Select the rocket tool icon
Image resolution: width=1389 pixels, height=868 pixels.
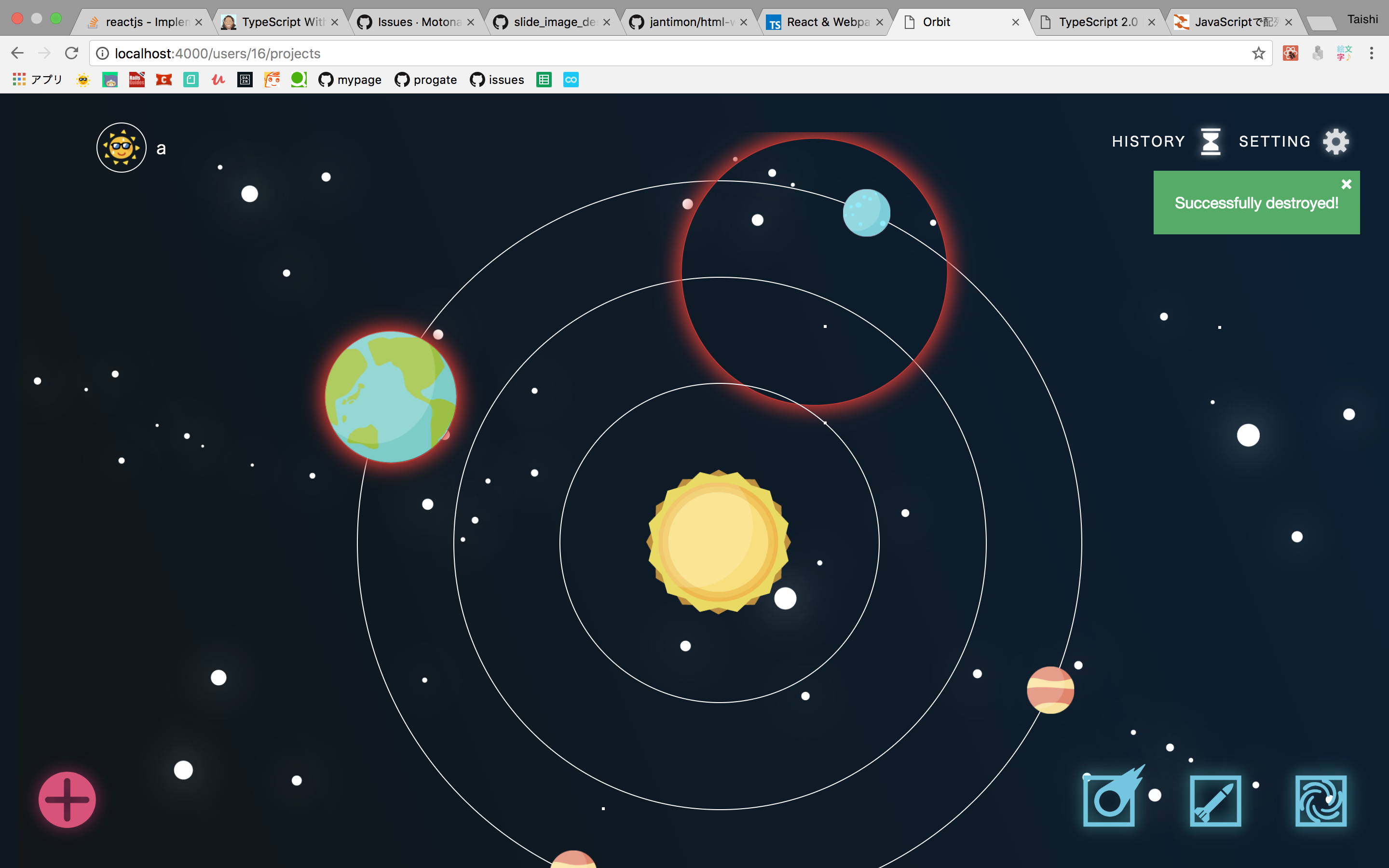click(x=1215, y=801)
